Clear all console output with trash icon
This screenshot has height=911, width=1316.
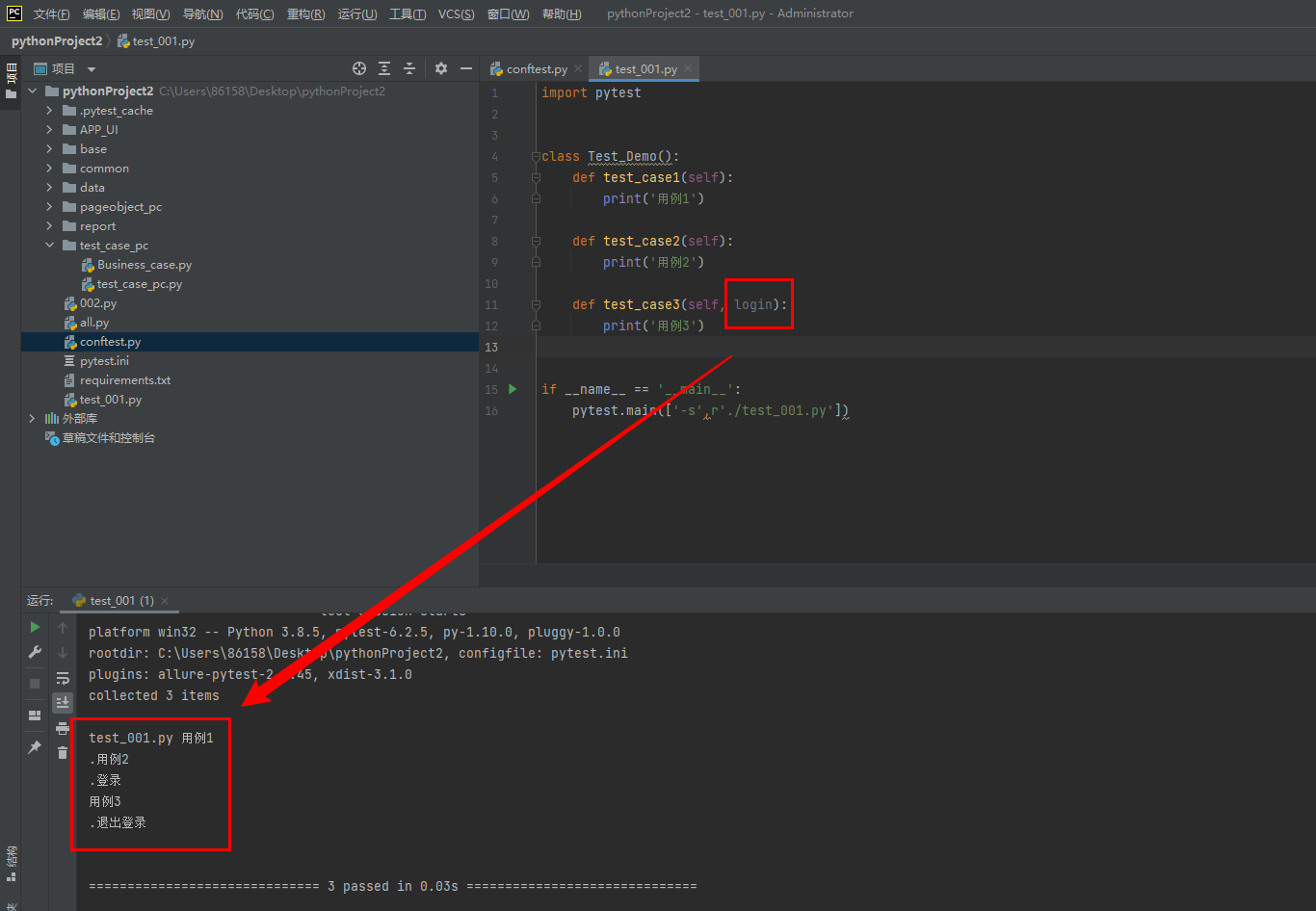(63, 752)
